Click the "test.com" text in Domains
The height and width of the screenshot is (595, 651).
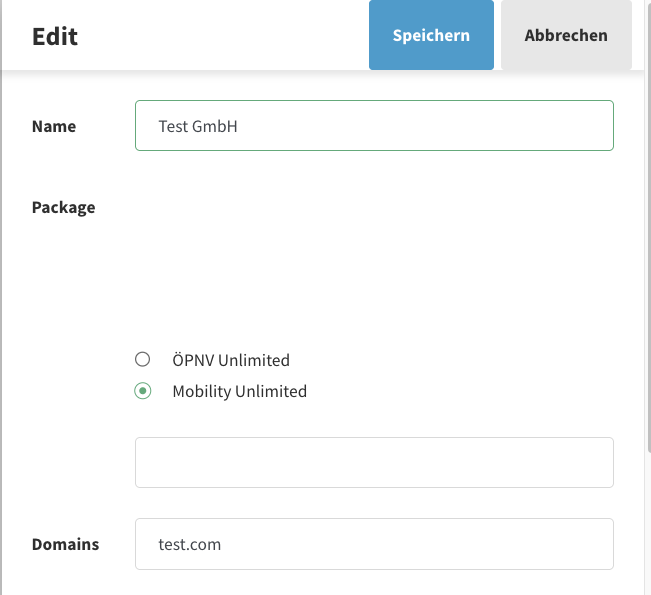(x=190, y=545)
